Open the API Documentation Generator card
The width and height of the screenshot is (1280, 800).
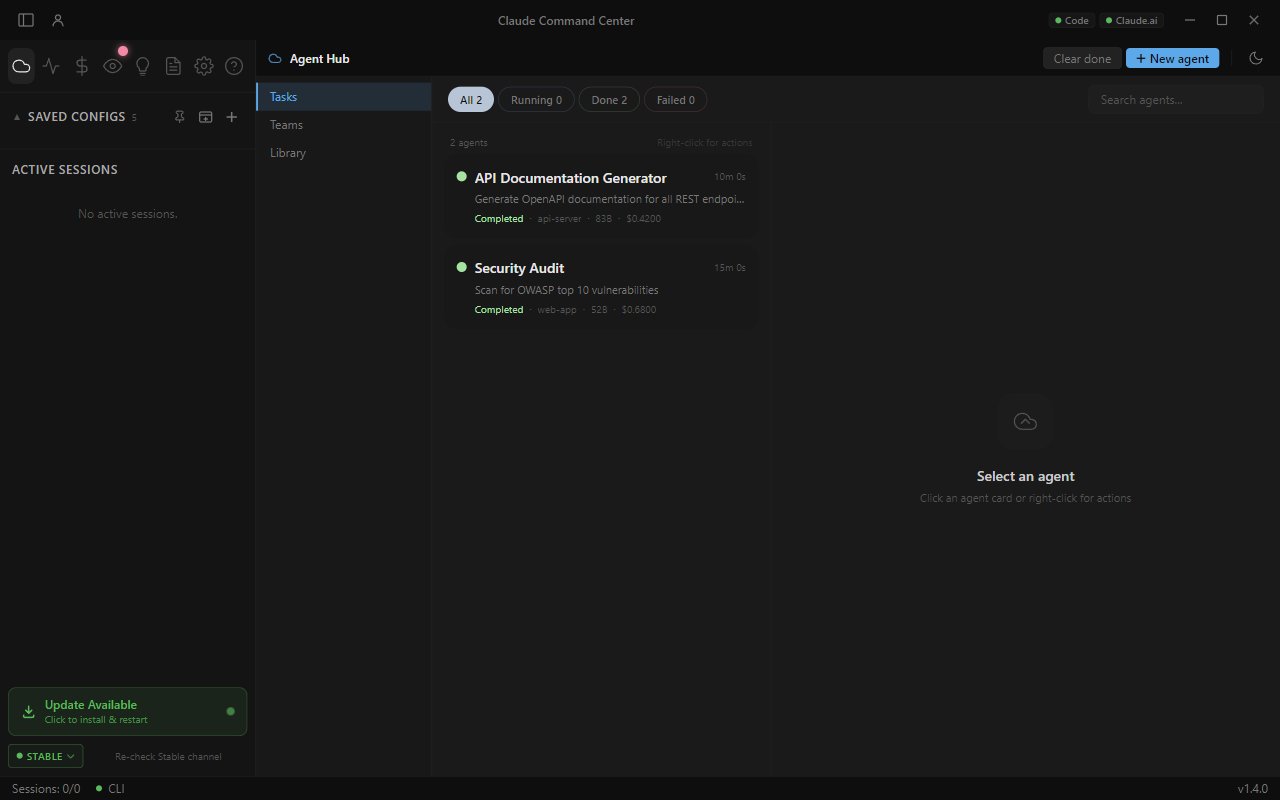click(601, 196)
